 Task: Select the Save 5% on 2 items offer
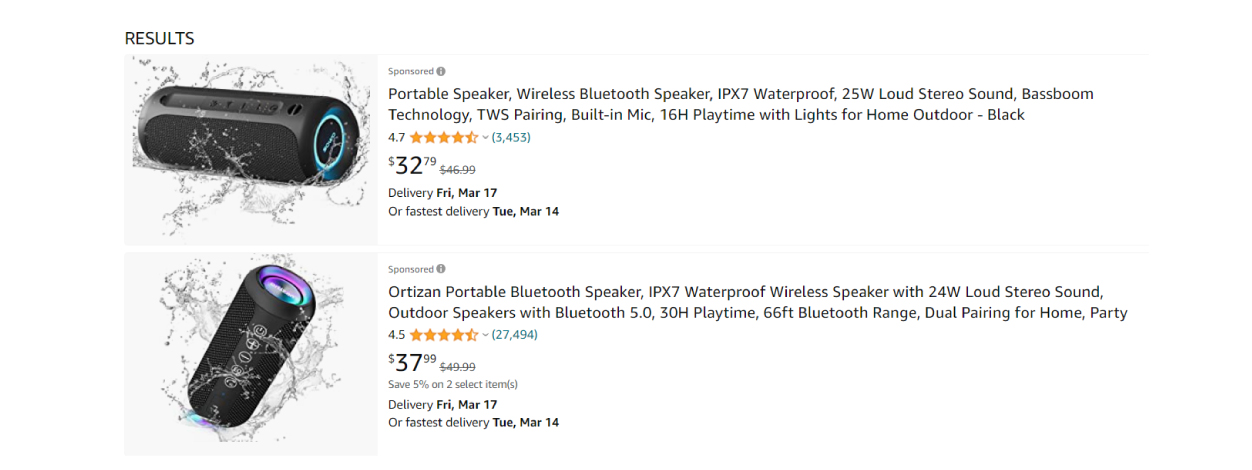[x=452, y=385]
